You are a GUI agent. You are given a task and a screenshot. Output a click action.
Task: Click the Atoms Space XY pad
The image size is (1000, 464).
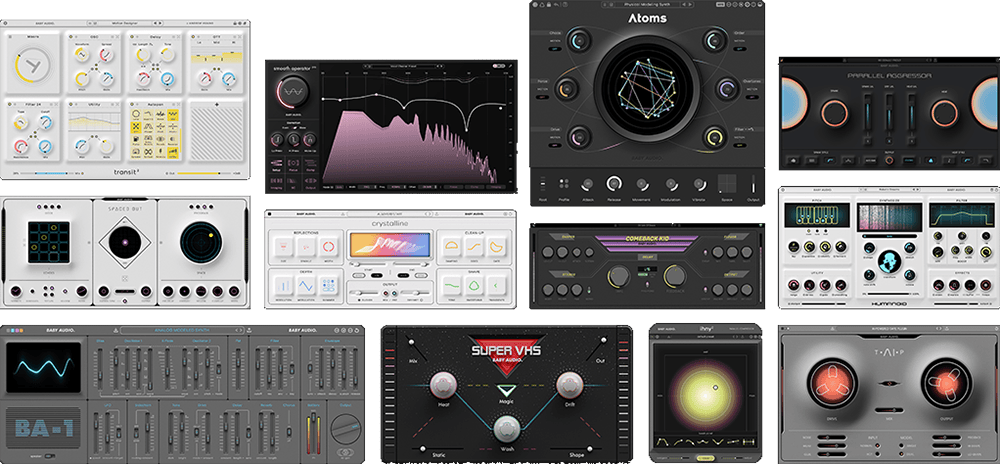point(729,184)
